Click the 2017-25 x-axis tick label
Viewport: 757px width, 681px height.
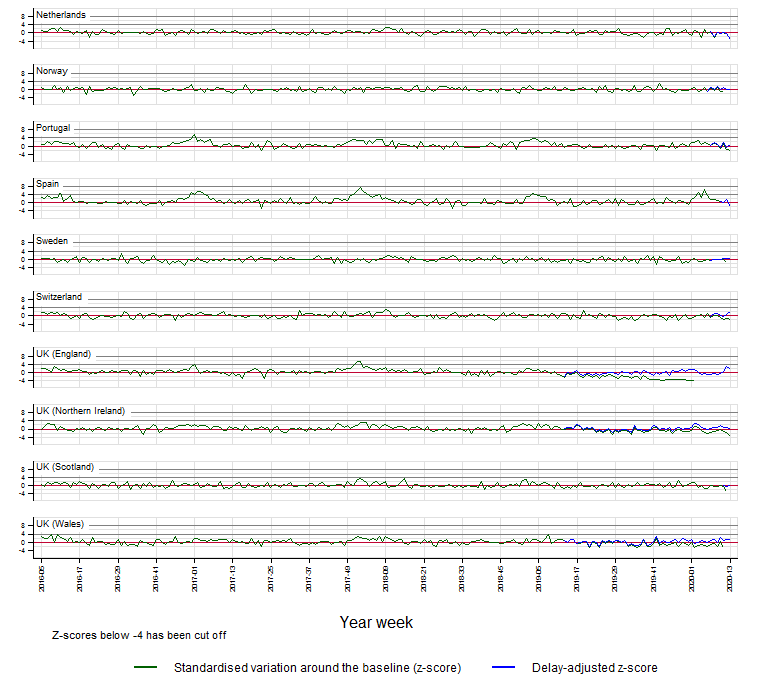coord(271,579)
